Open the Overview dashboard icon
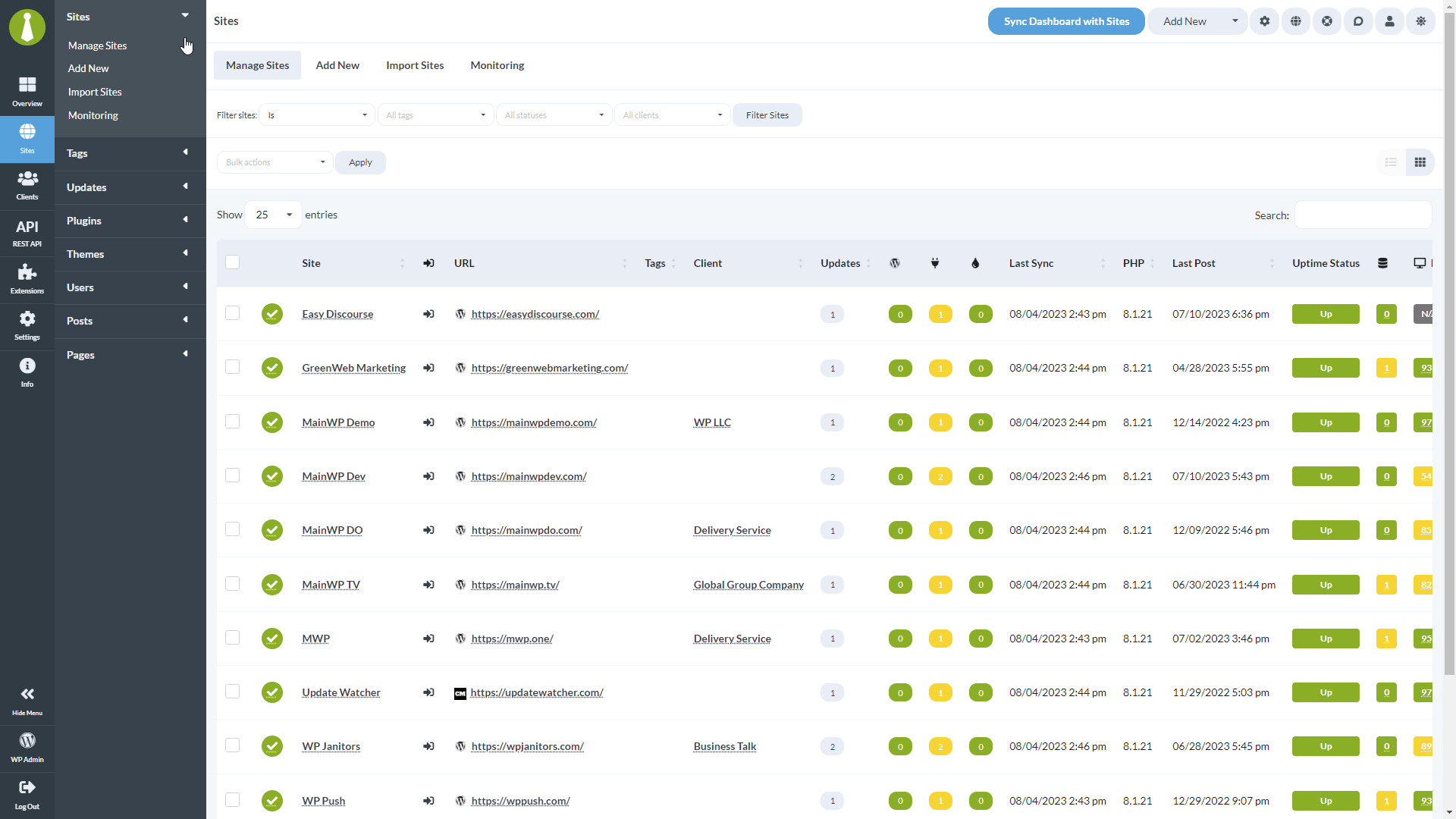This screenshot has height=819, width=1456. point(27,92)
